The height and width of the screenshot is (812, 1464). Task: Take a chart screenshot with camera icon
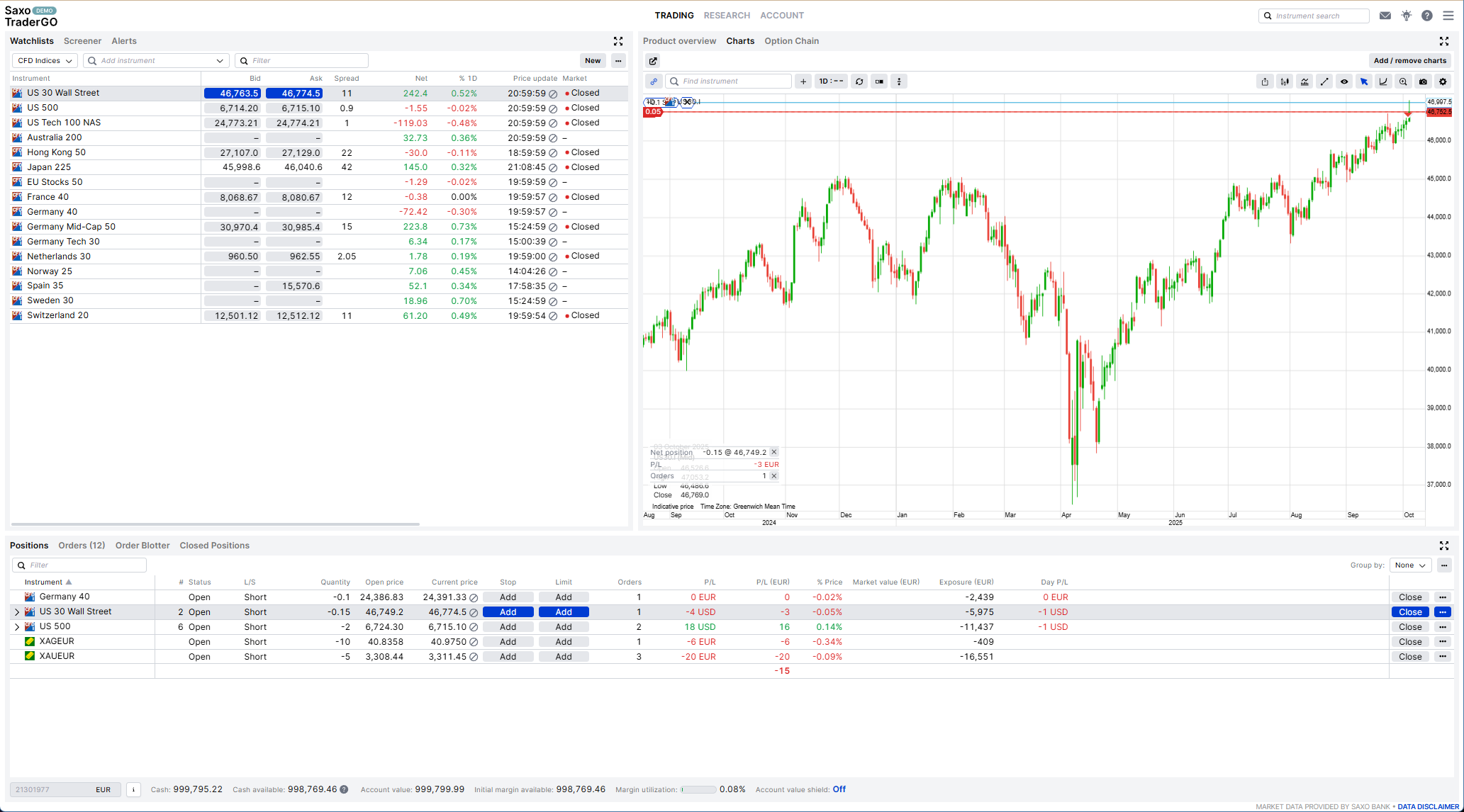1423,81
